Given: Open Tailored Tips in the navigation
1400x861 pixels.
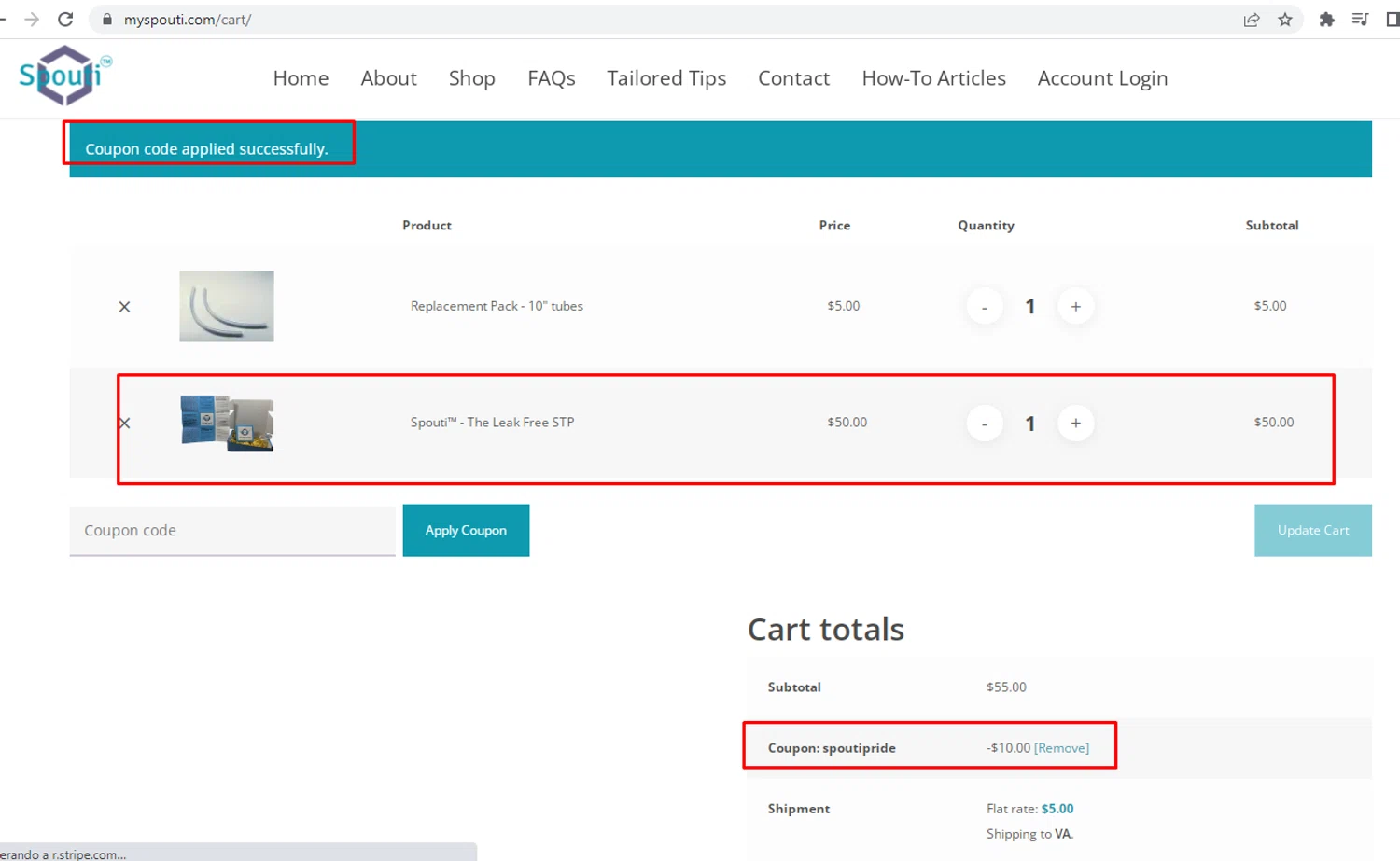Looking at the screenshot, I should [666, 78].
